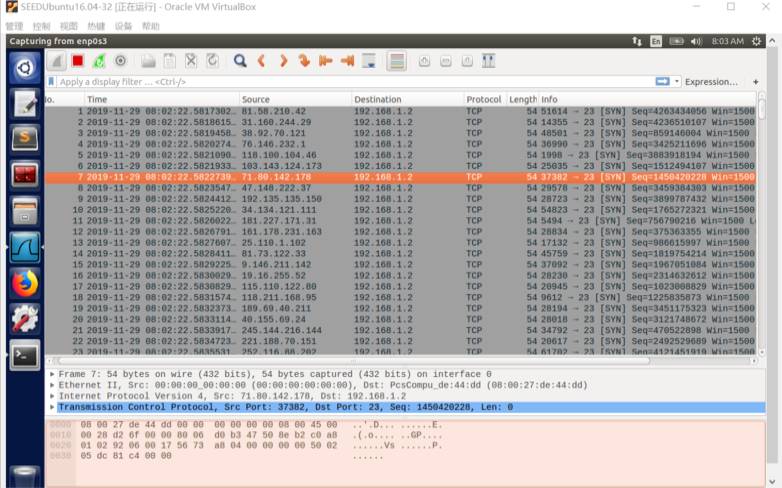Click the display filter input field
782x488 pixels.
point(350,82)
